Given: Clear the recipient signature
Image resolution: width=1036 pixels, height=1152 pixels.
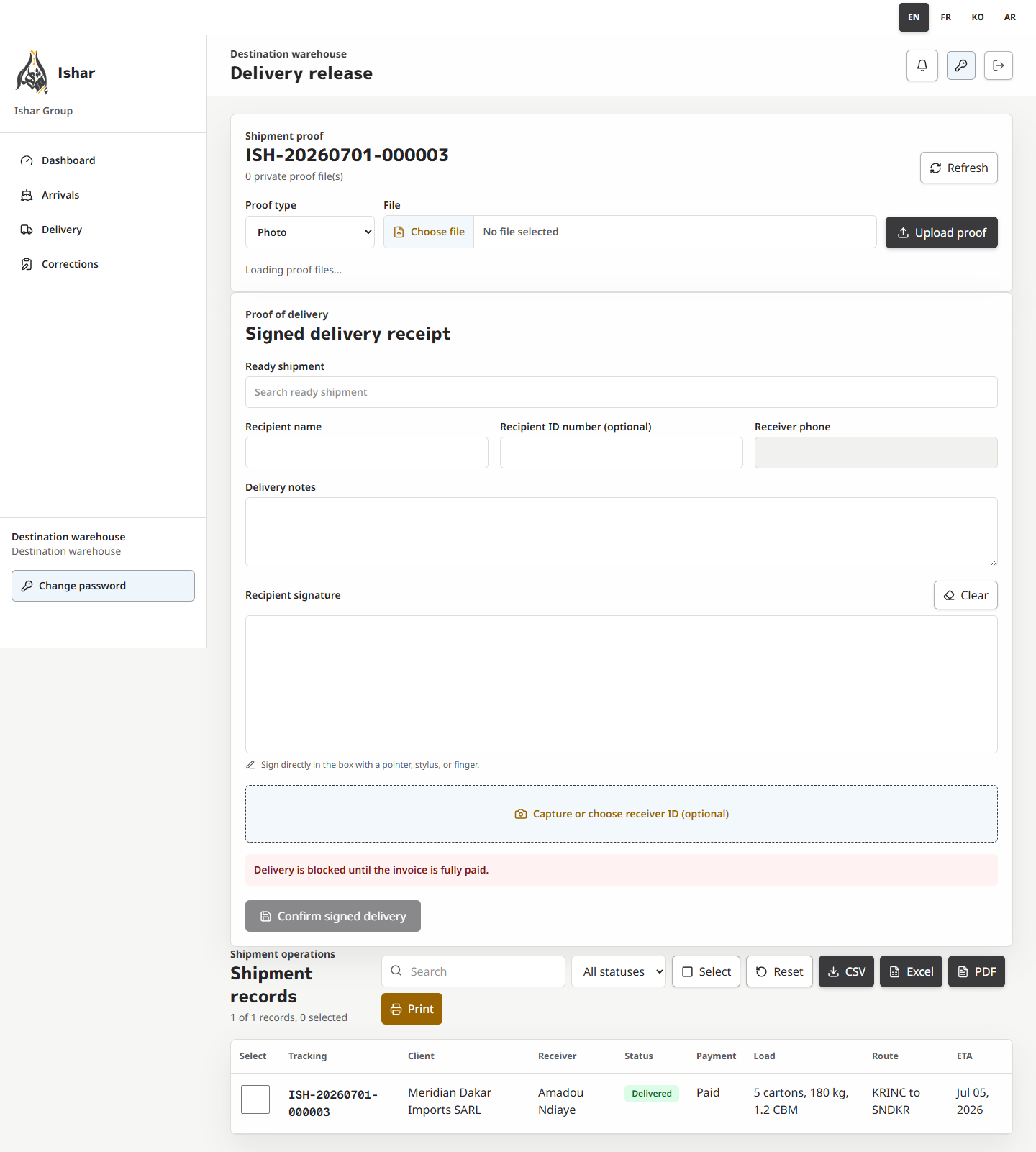Looking at the screenshot, I should click(x=965, y=595).
